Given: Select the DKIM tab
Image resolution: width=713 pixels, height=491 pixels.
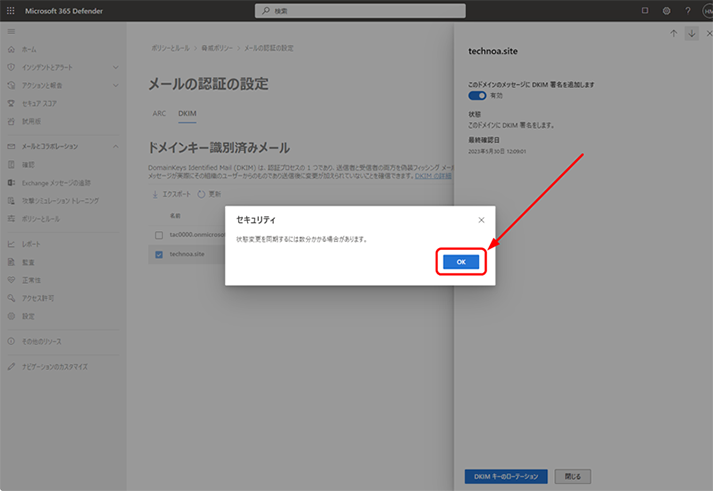Looking at the screenshot, I should tap(187, 114).
